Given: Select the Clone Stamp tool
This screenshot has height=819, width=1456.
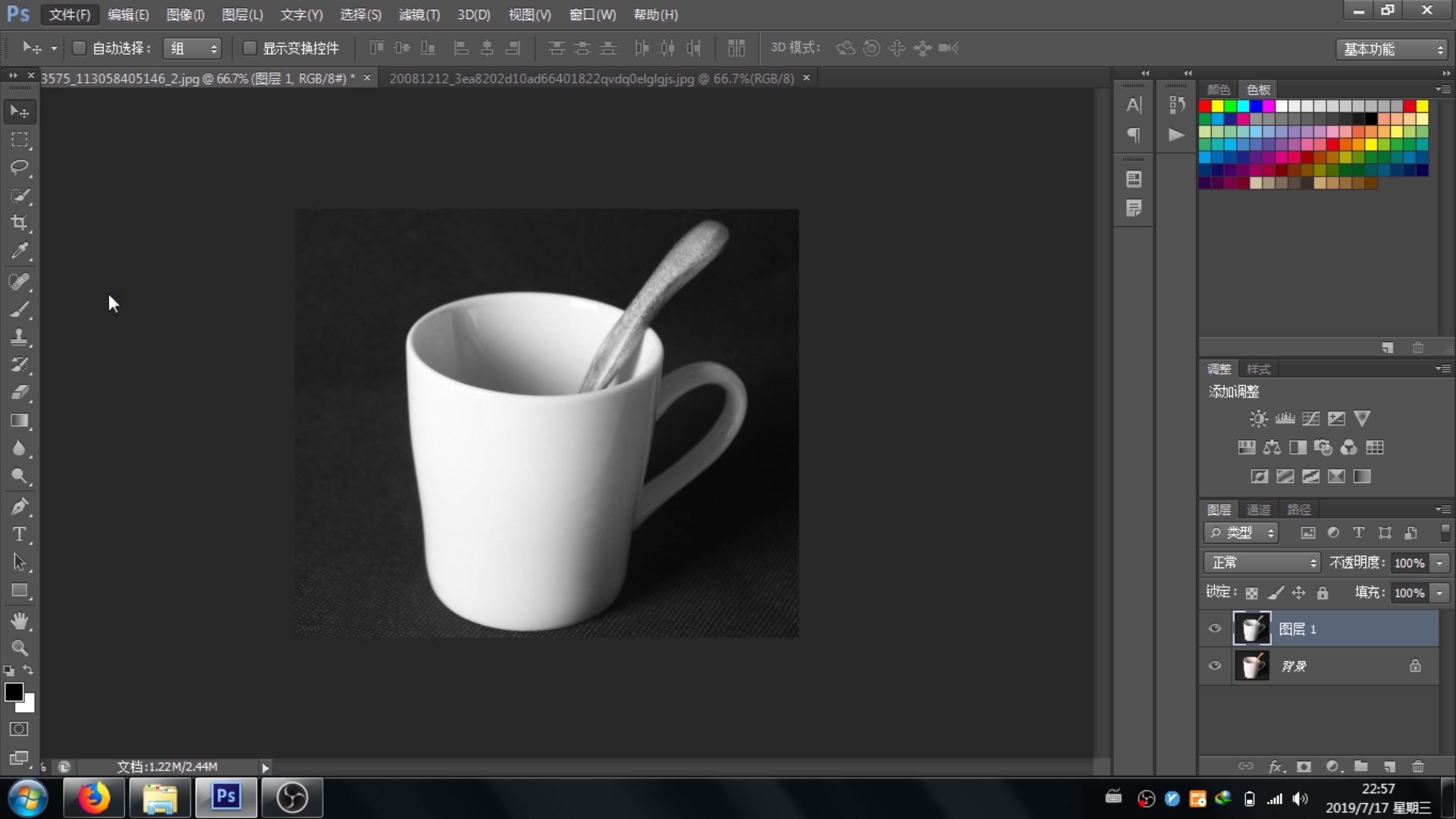Looking at the screenshot, I should 20,337.
